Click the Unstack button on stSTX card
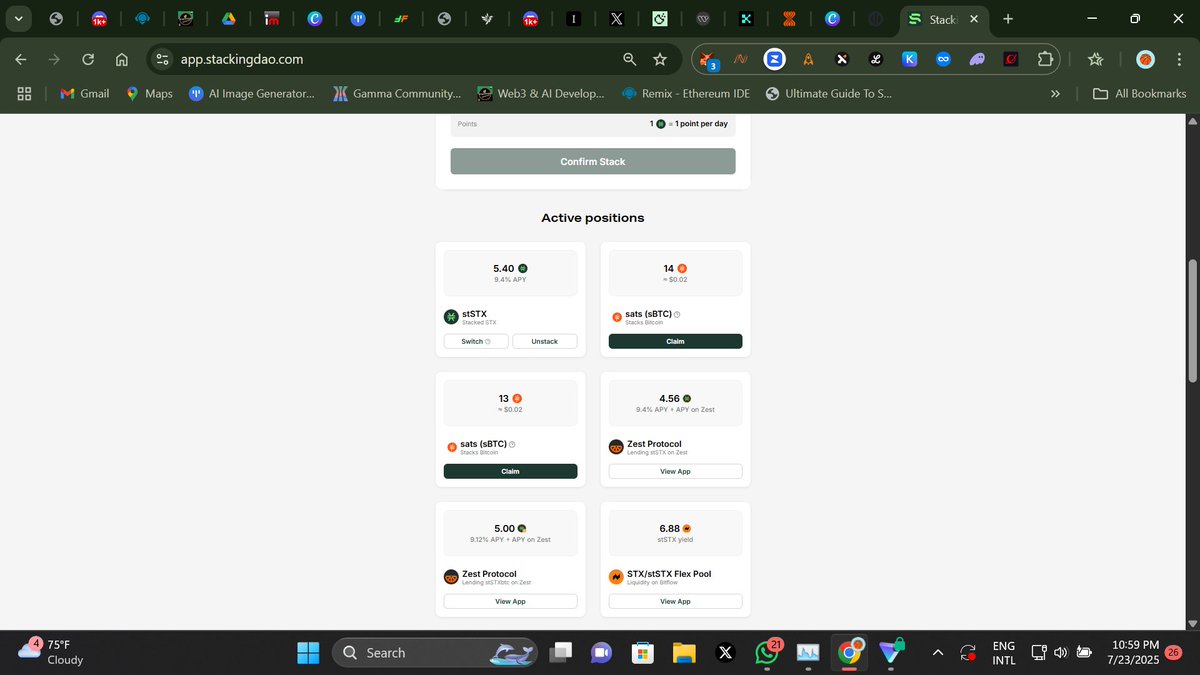The image size is (1200, 675). coord(545,341)
